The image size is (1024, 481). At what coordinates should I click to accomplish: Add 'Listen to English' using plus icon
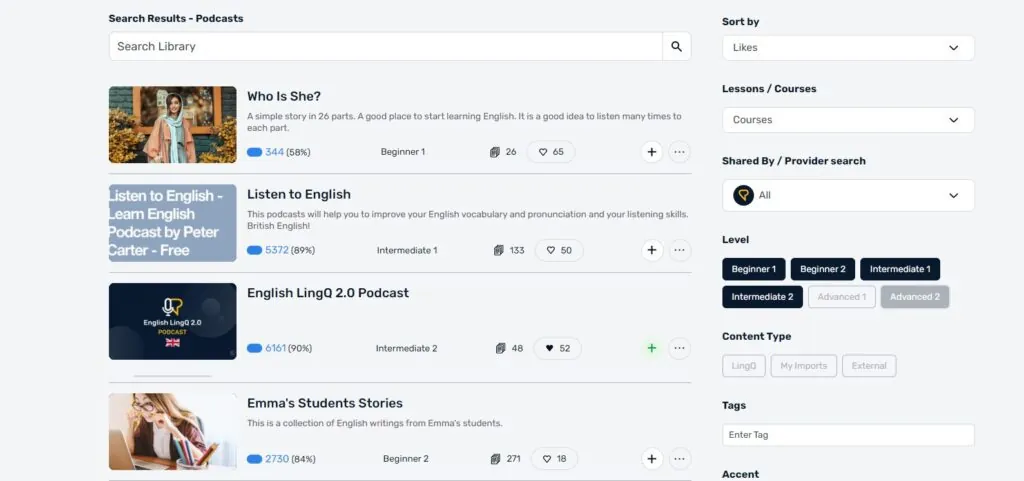[x=652, y=250]
